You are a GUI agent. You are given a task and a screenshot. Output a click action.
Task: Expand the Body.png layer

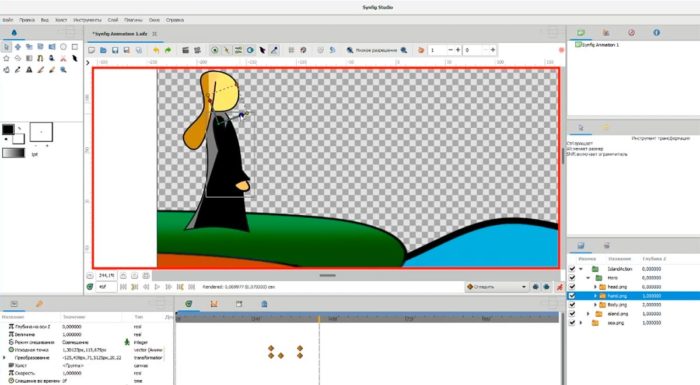(595, 305)
